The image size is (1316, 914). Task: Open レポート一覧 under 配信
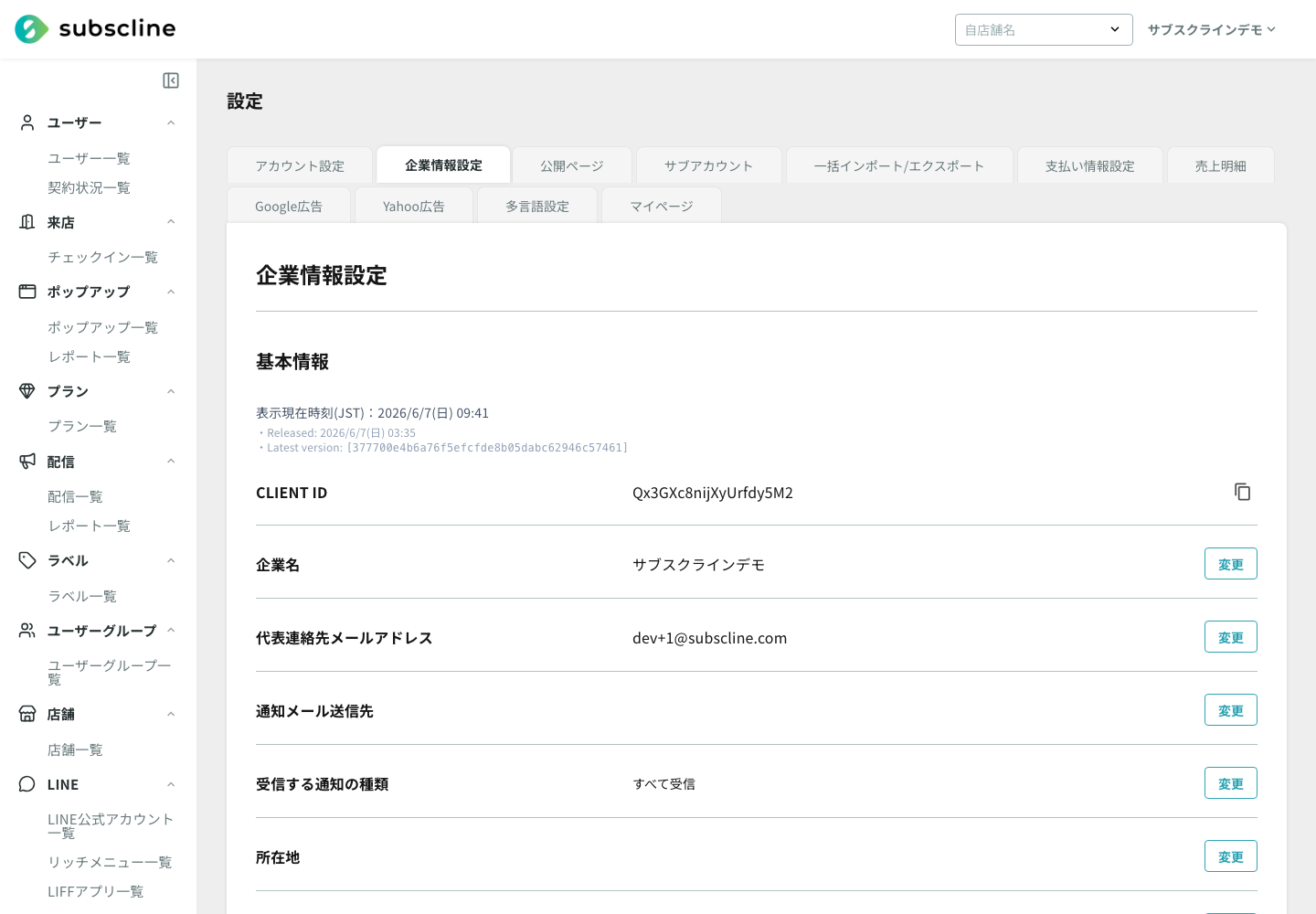(x=89, y=526)
